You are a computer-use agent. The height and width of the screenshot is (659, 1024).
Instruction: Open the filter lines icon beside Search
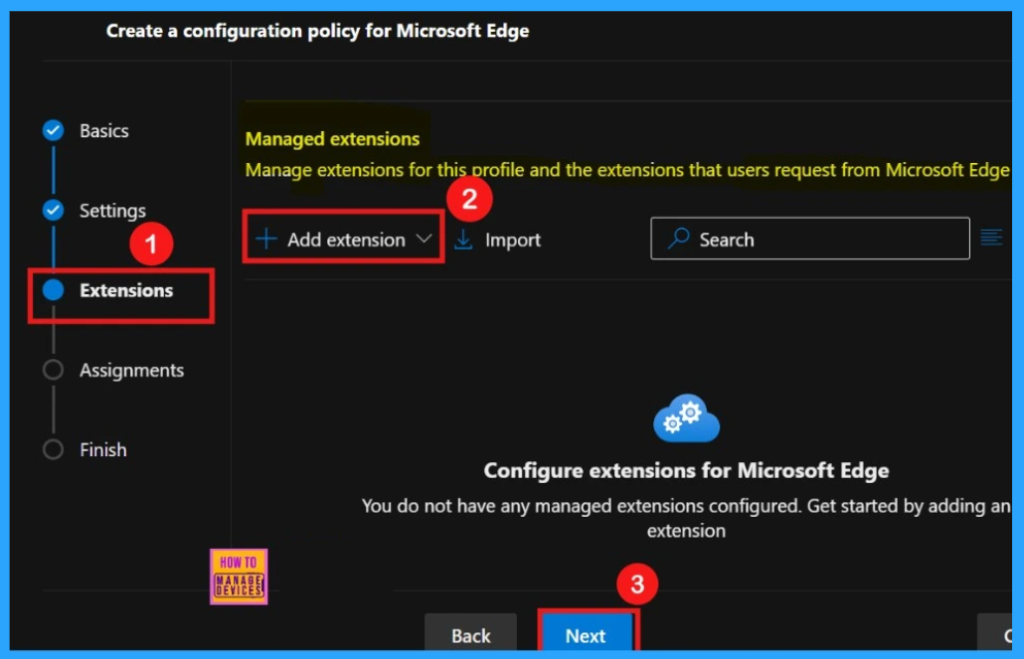[991, 238]
